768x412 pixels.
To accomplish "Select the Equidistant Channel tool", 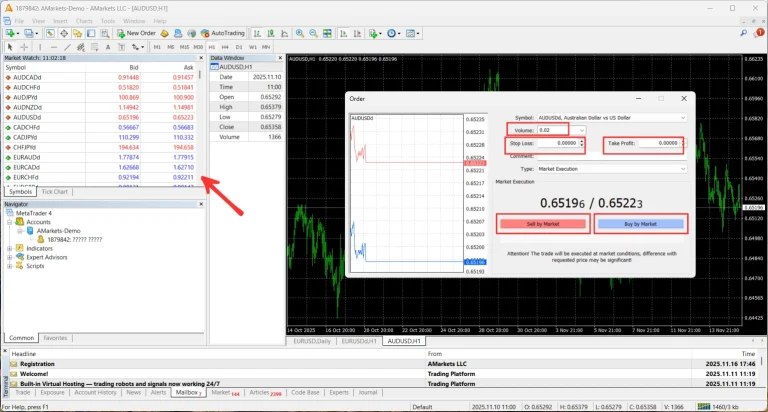I will (81, 47).
